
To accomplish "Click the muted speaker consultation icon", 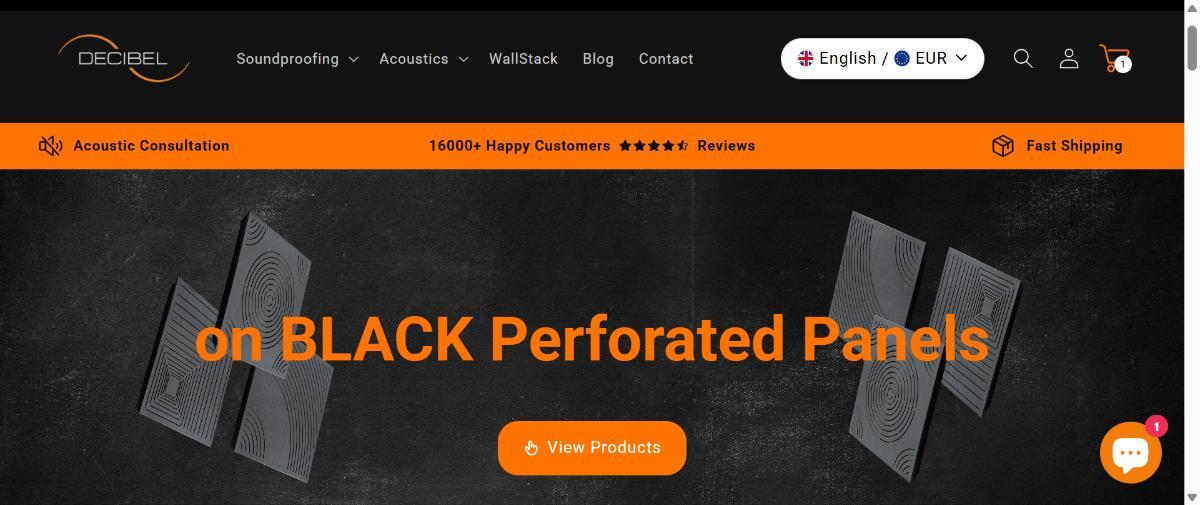I will click(x=50, y=146).
